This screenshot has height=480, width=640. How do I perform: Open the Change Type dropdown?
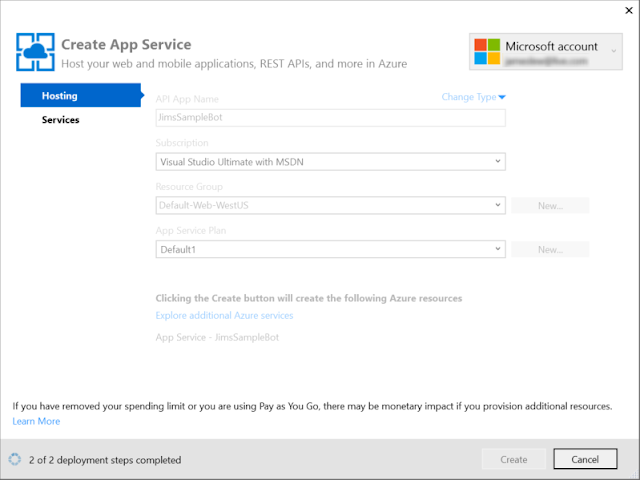(x=473, y=97)
